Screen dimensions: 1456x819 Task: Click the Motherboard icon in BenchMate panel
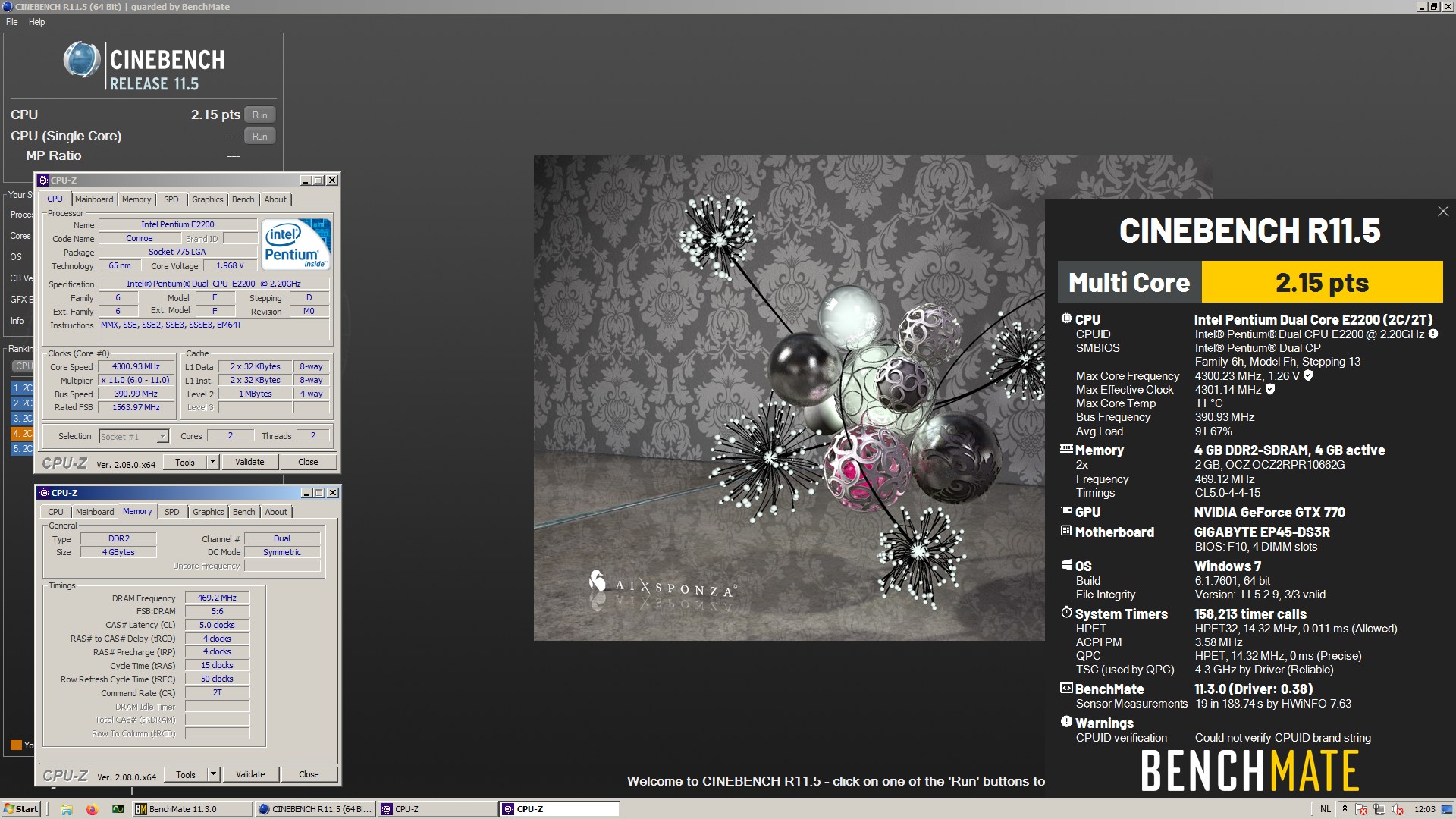[x=1066, y=532]
